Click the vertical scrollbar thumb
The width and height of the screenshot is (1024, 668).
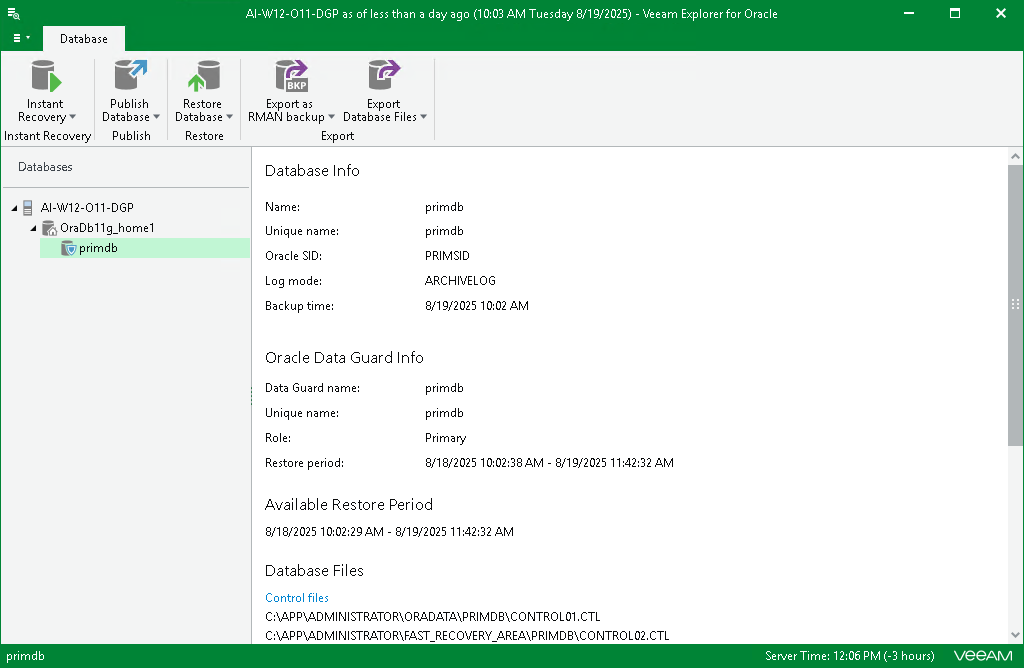(x=1015, y=306)
